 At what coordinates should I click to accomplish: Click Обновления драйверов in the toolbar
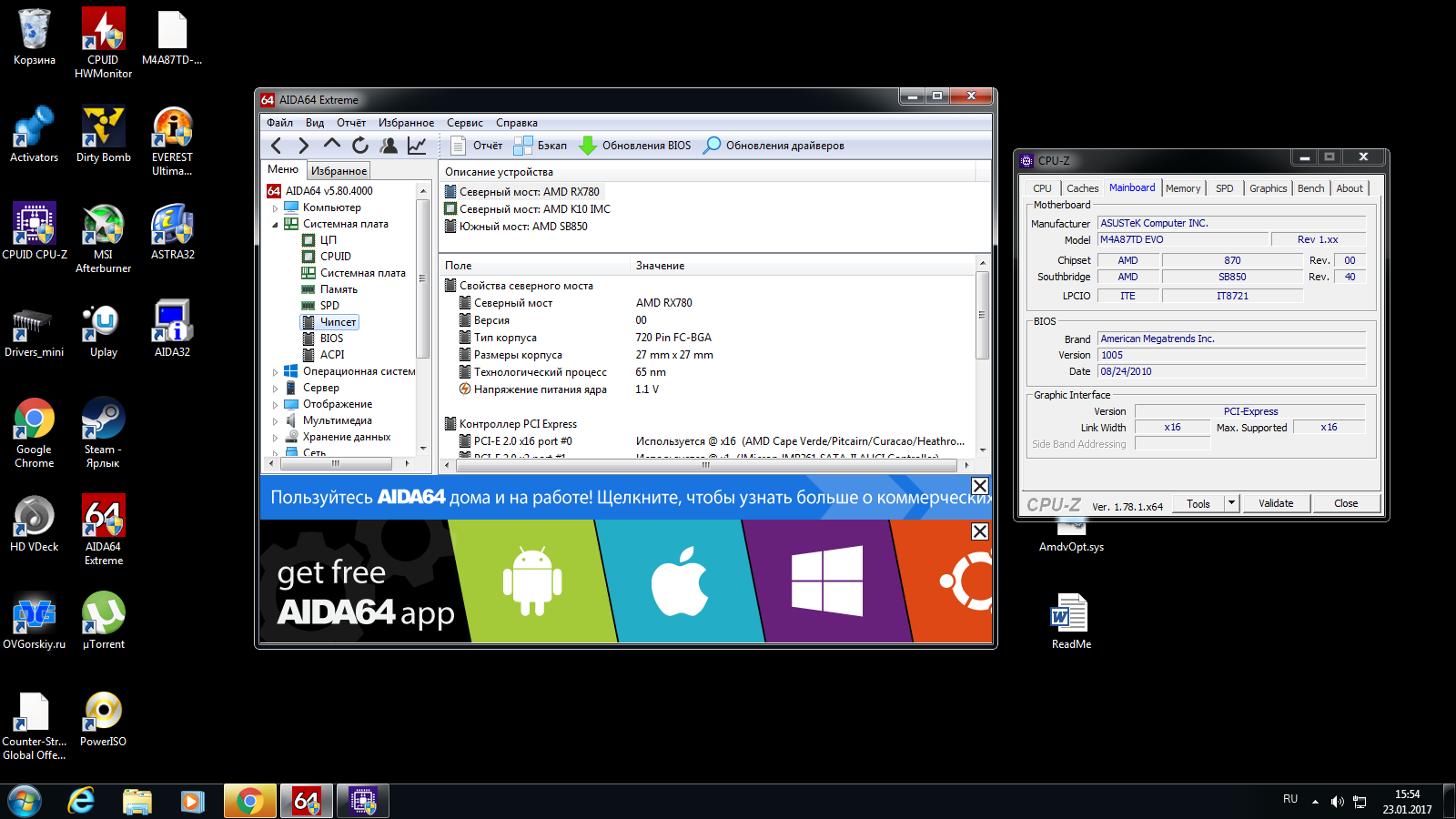[774, 146]
